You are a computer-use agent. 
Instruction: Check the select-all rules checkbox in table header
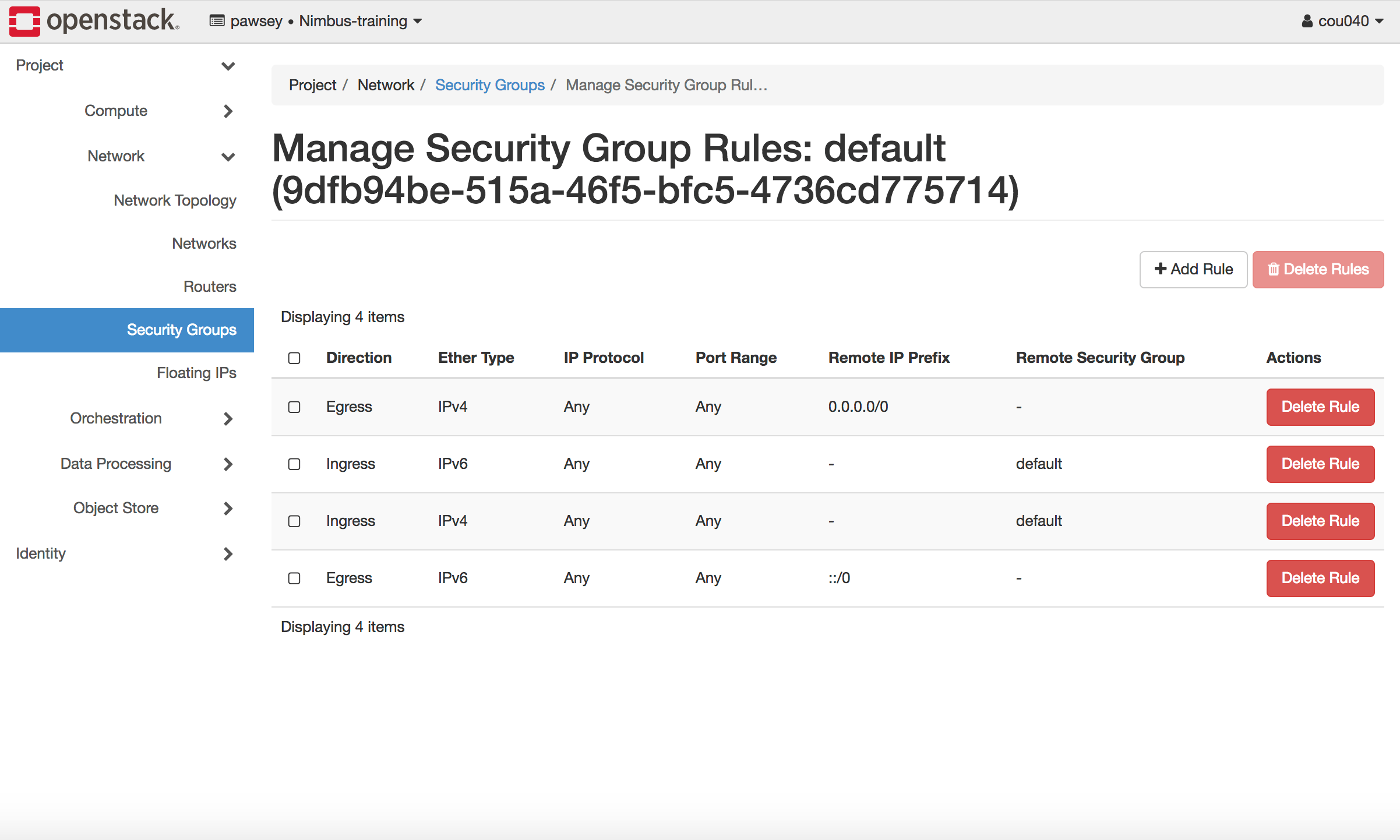pyautogui.click(x=294, y=358)
